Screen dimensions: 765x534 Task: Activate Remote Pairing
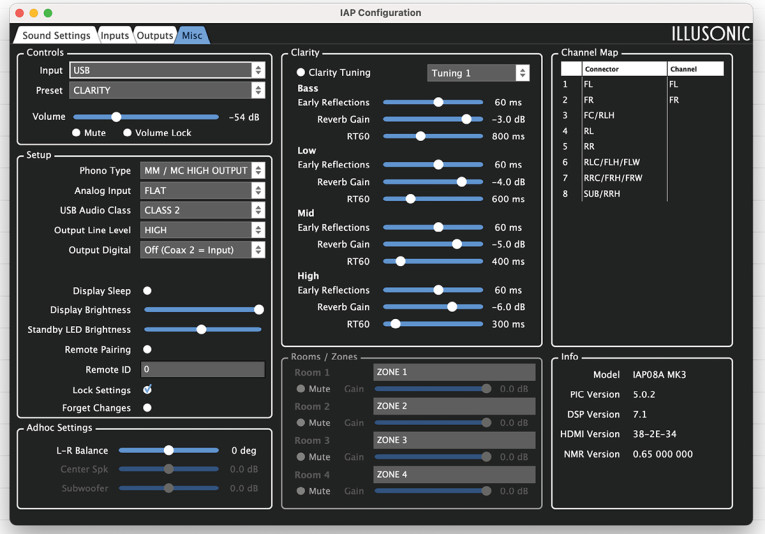[x=147, y=350]
